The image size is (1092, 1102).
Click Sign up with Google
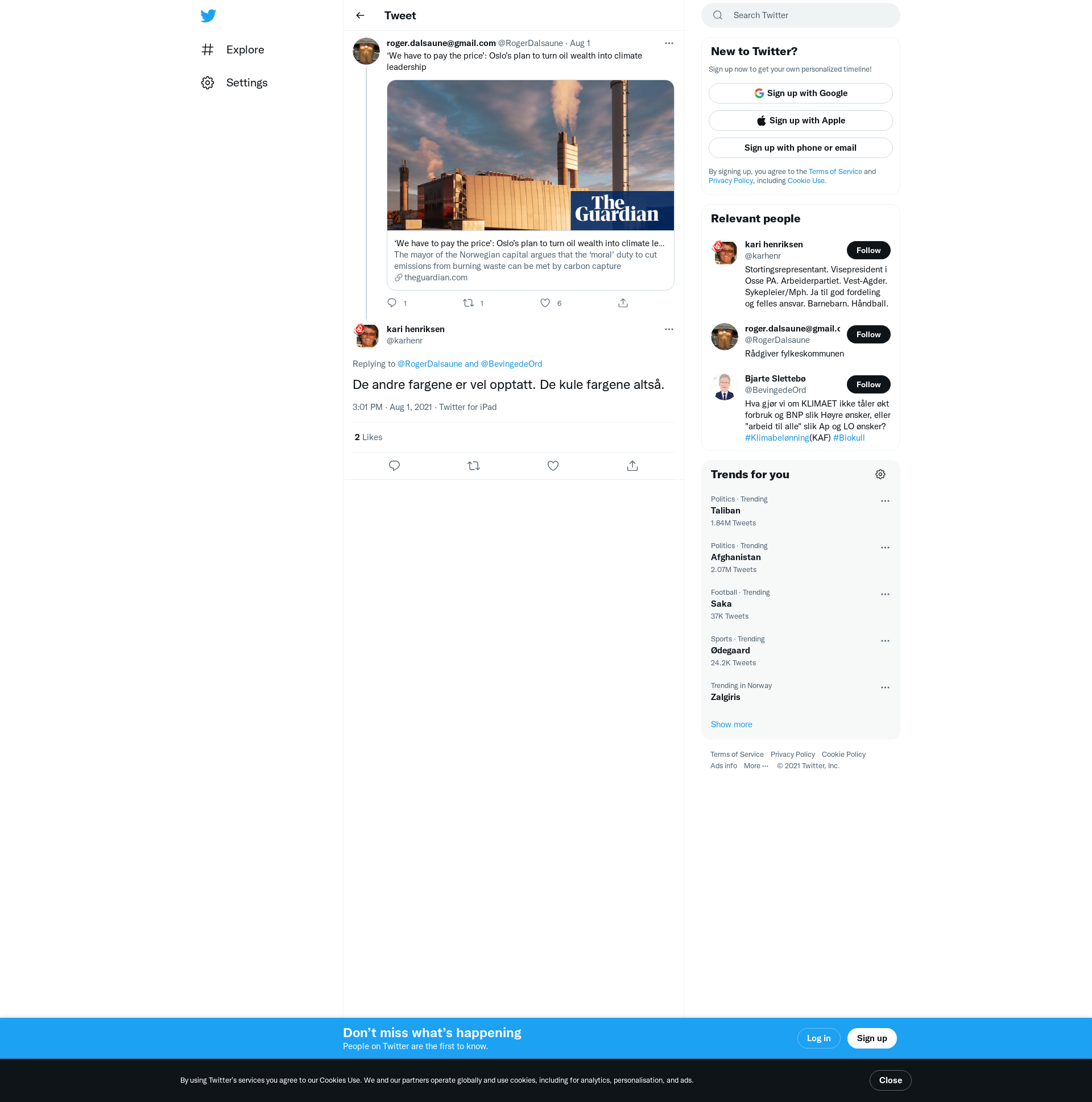tap(800, 93)
